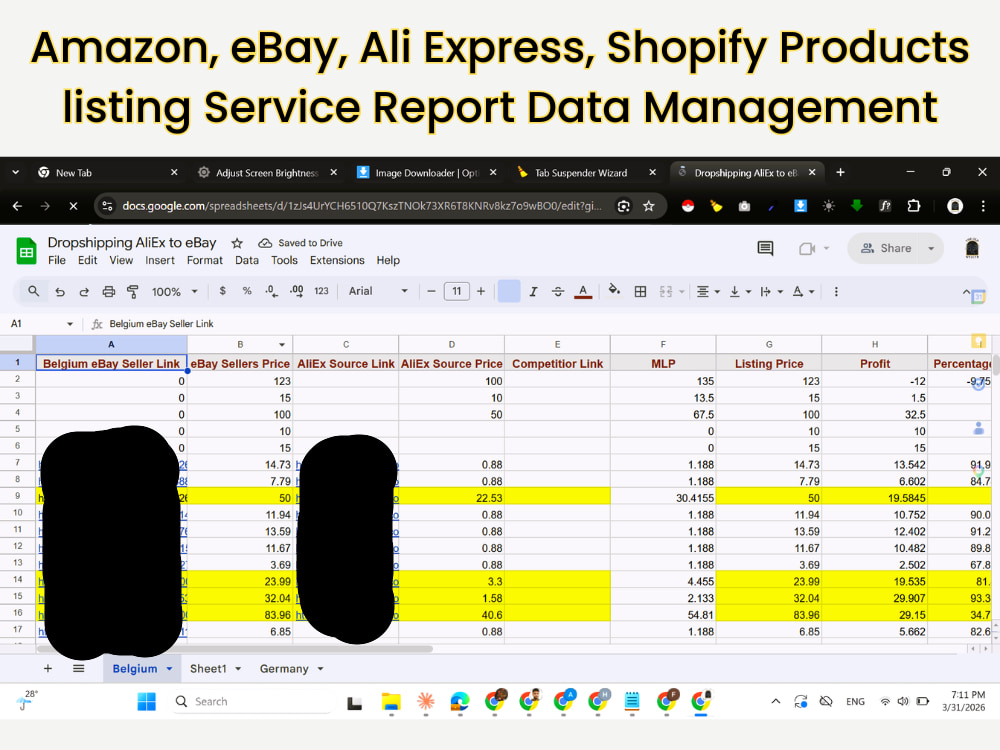
Task: Open the text color picker
Action: 583,291
